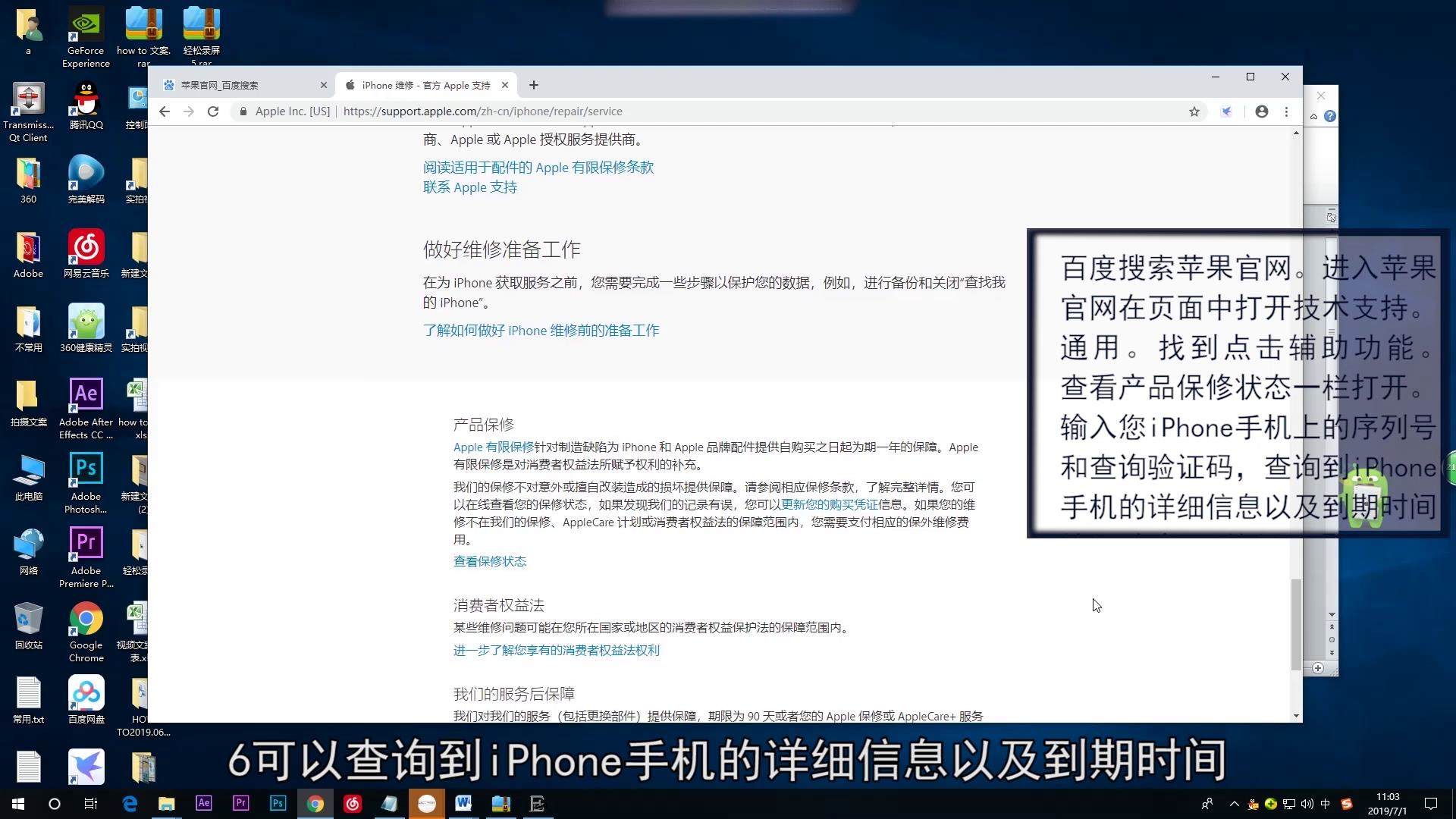Click the 中 input method indicator
Viewport: 1456px width, 819px height.
point(1326,804)
